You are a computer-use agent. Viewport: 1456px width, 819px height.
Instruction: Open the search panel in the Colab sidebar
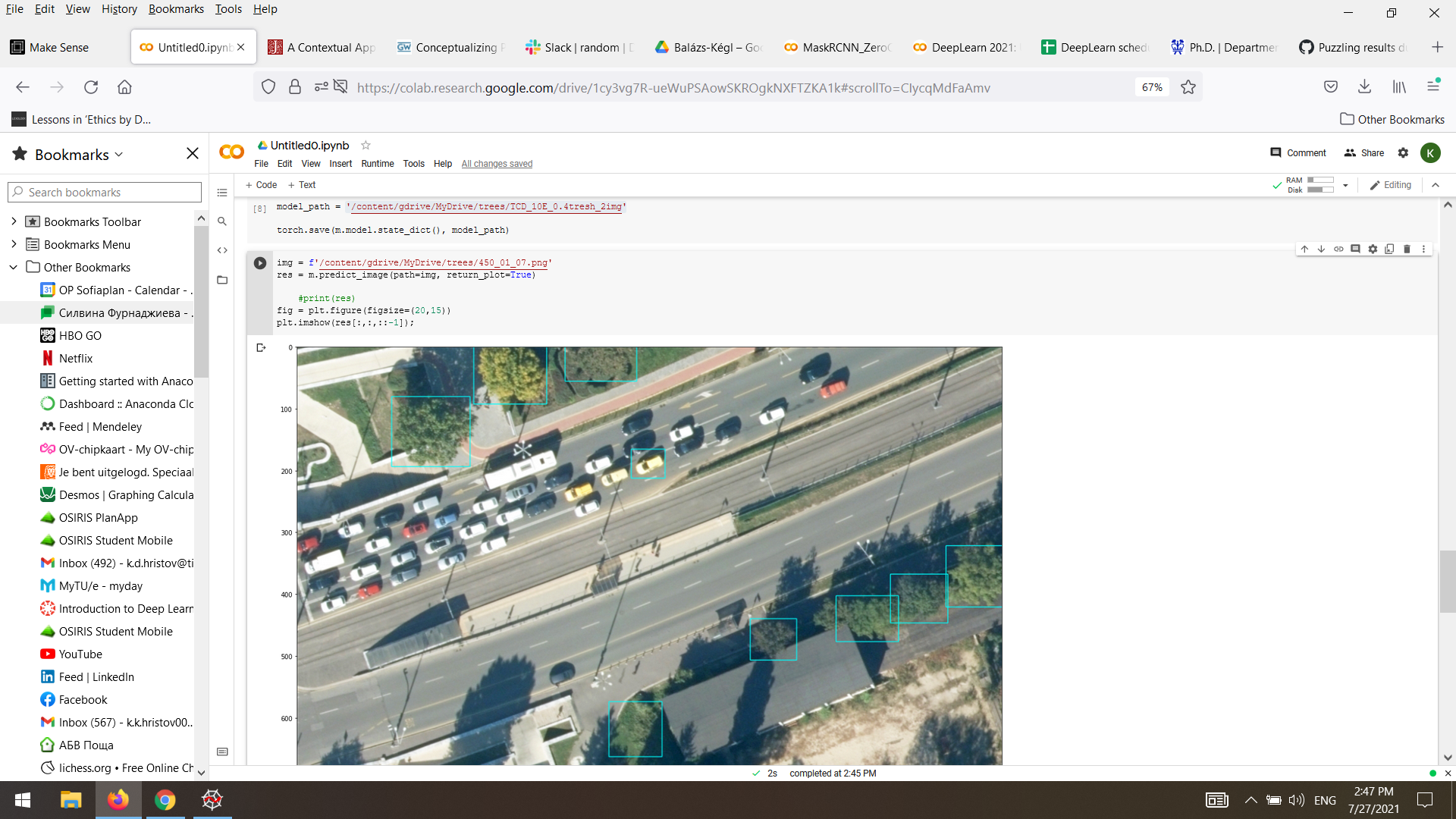click(x=222, y=221)
